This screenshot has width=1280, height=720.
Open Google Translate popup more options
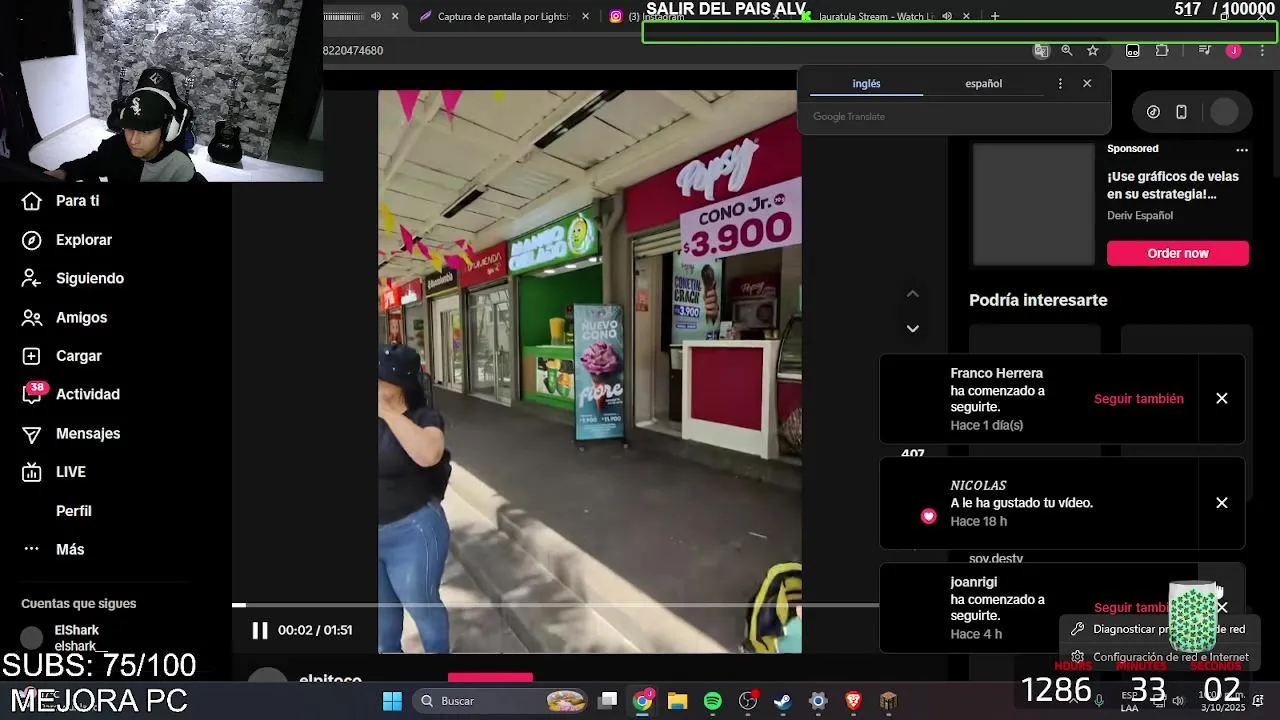pos(1060,84)
